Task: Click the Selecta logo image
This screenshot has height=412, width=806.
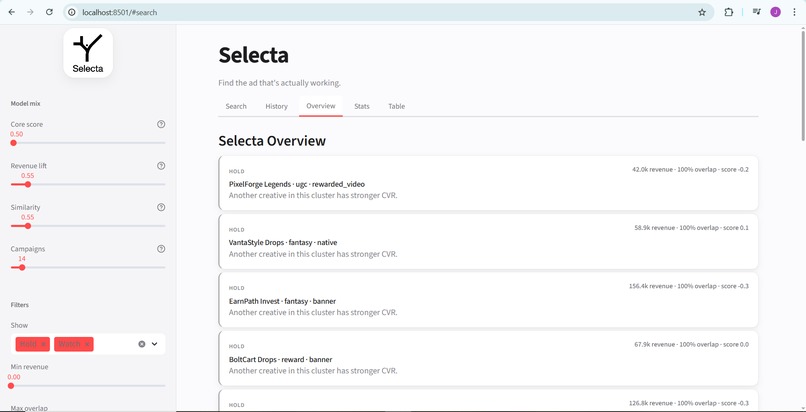Action: [x=88, y=53]
